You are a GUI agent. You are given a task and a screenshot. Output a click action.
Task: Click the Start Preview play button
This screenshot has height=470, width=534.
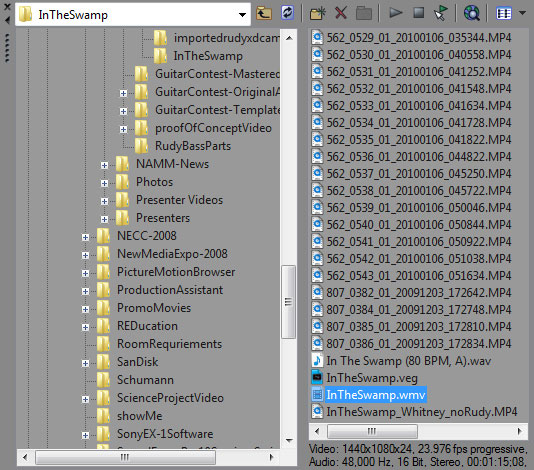click(395, 13)
